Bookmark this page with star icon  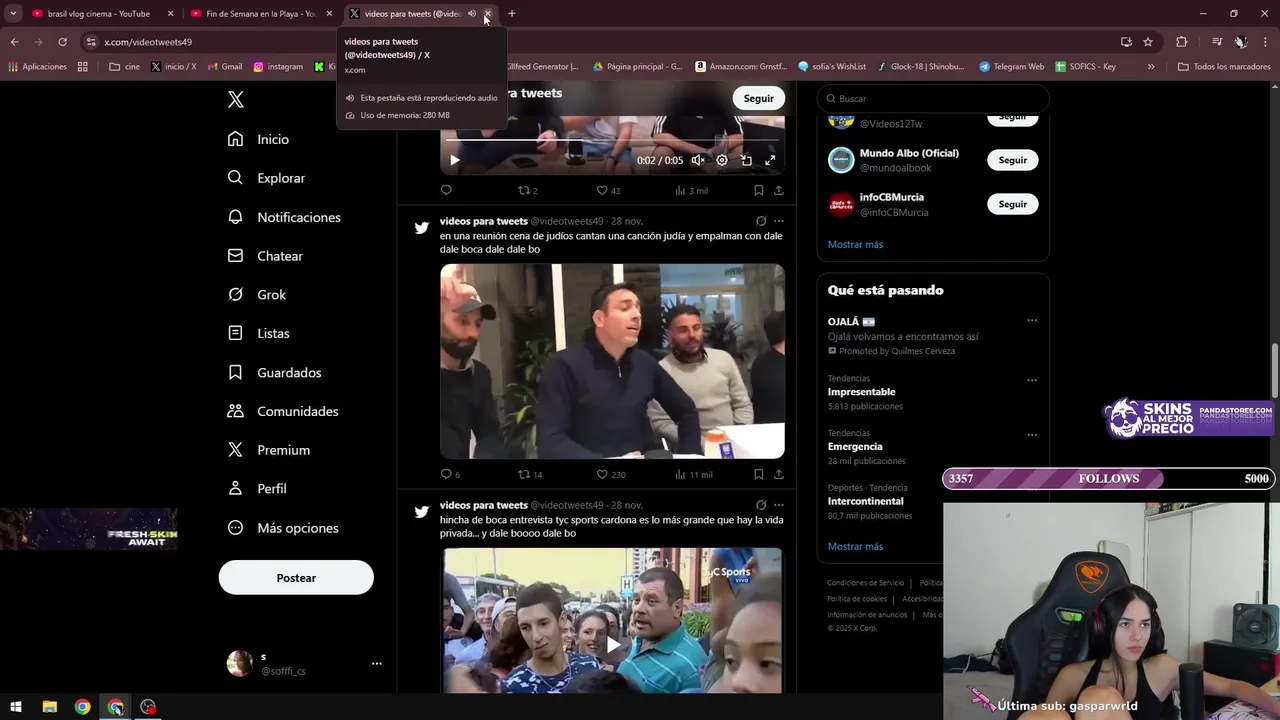tap(1148, 42)
